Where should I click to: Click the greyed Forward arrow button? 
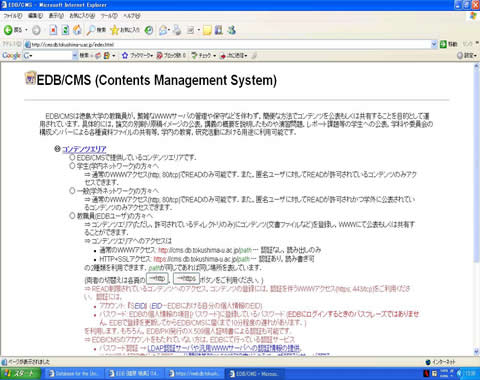pos(36,30)
